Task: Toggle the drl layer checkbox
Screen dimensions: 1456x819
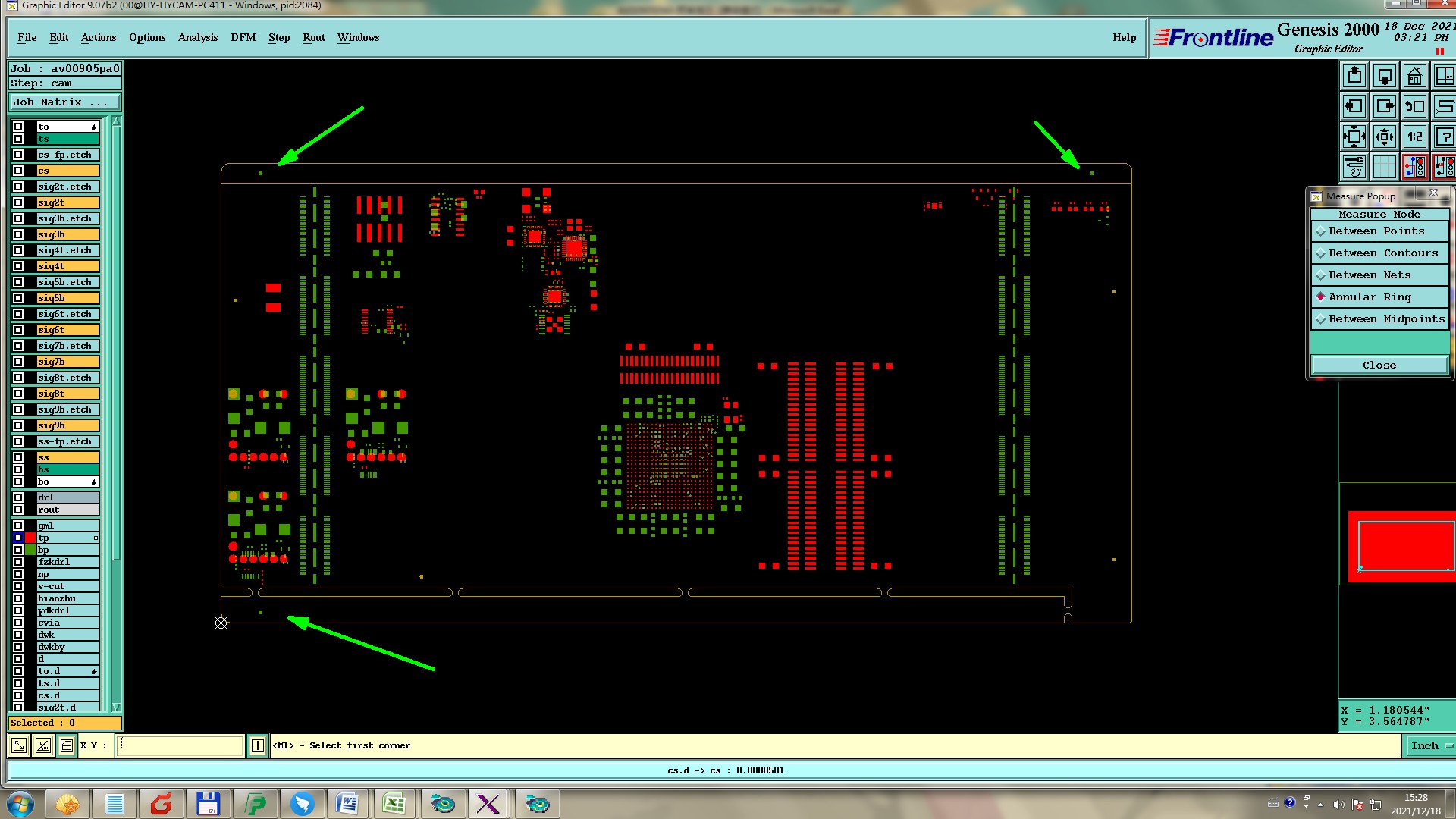Action: point(18,497)
